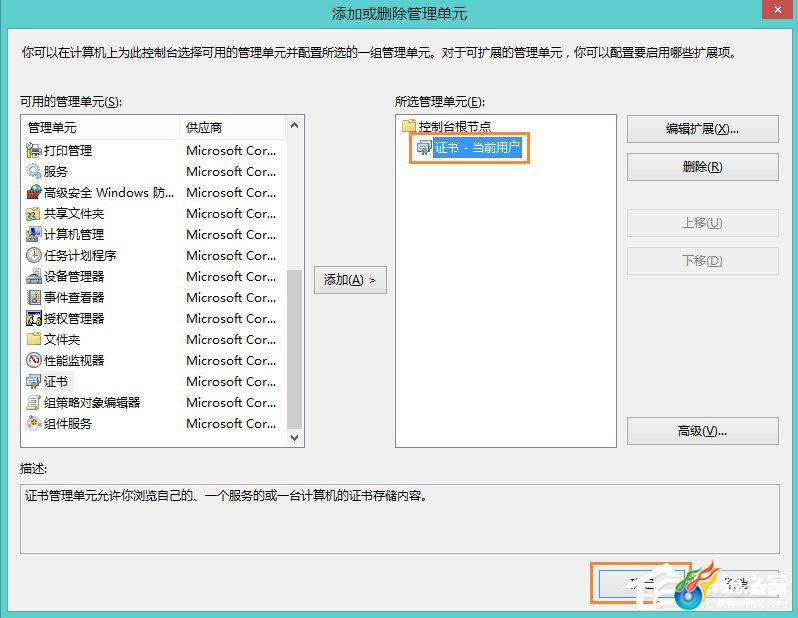Click the 事件查看器 icon
Screen dimensions: 798x618
34,297
